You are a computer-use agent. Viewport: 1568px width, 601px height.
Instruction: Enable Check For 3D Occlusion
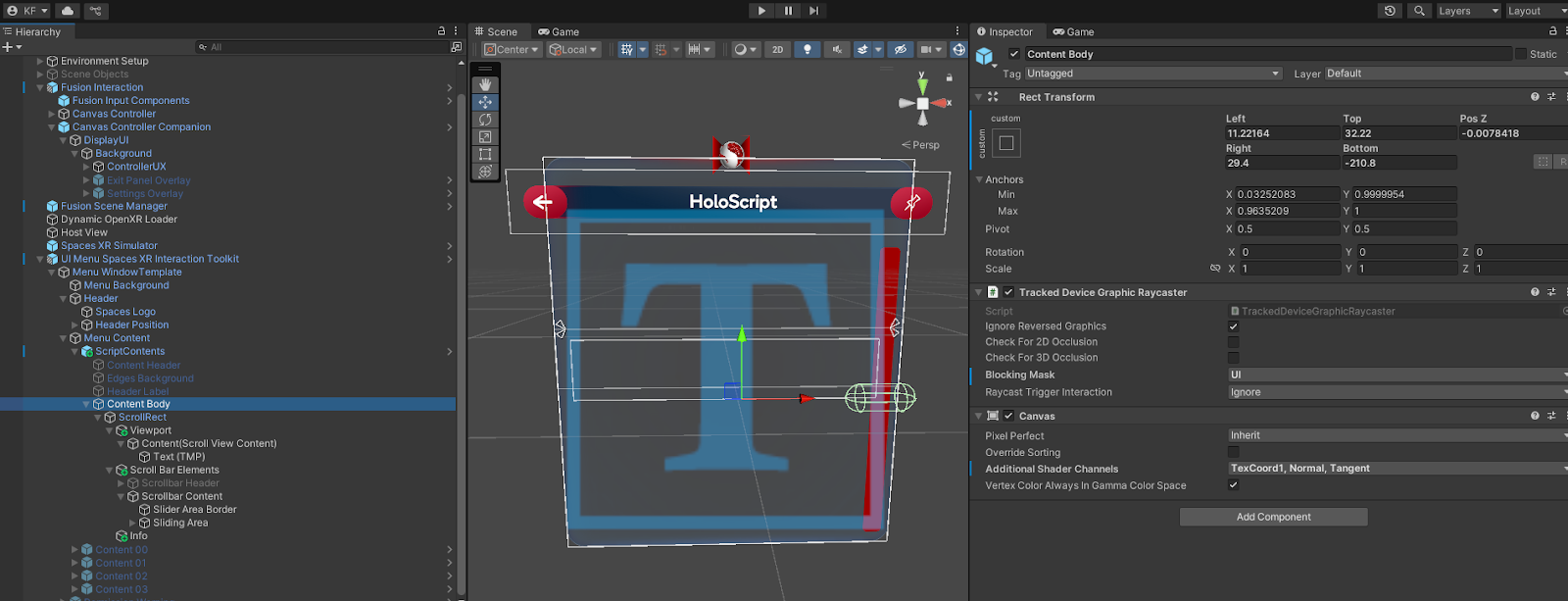point(1233,358)
